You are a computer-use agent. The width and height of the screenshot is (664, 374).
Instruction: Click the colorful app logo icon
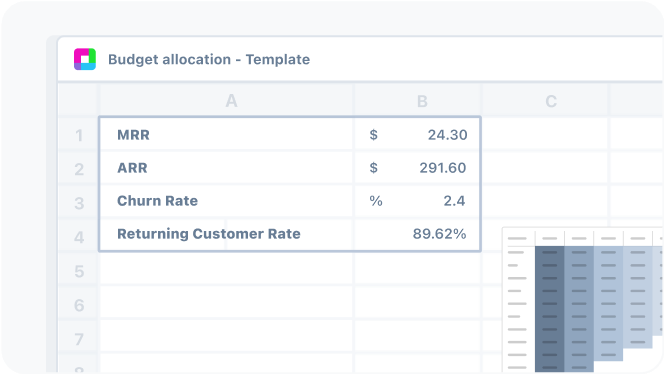click(x=85, y=59)
